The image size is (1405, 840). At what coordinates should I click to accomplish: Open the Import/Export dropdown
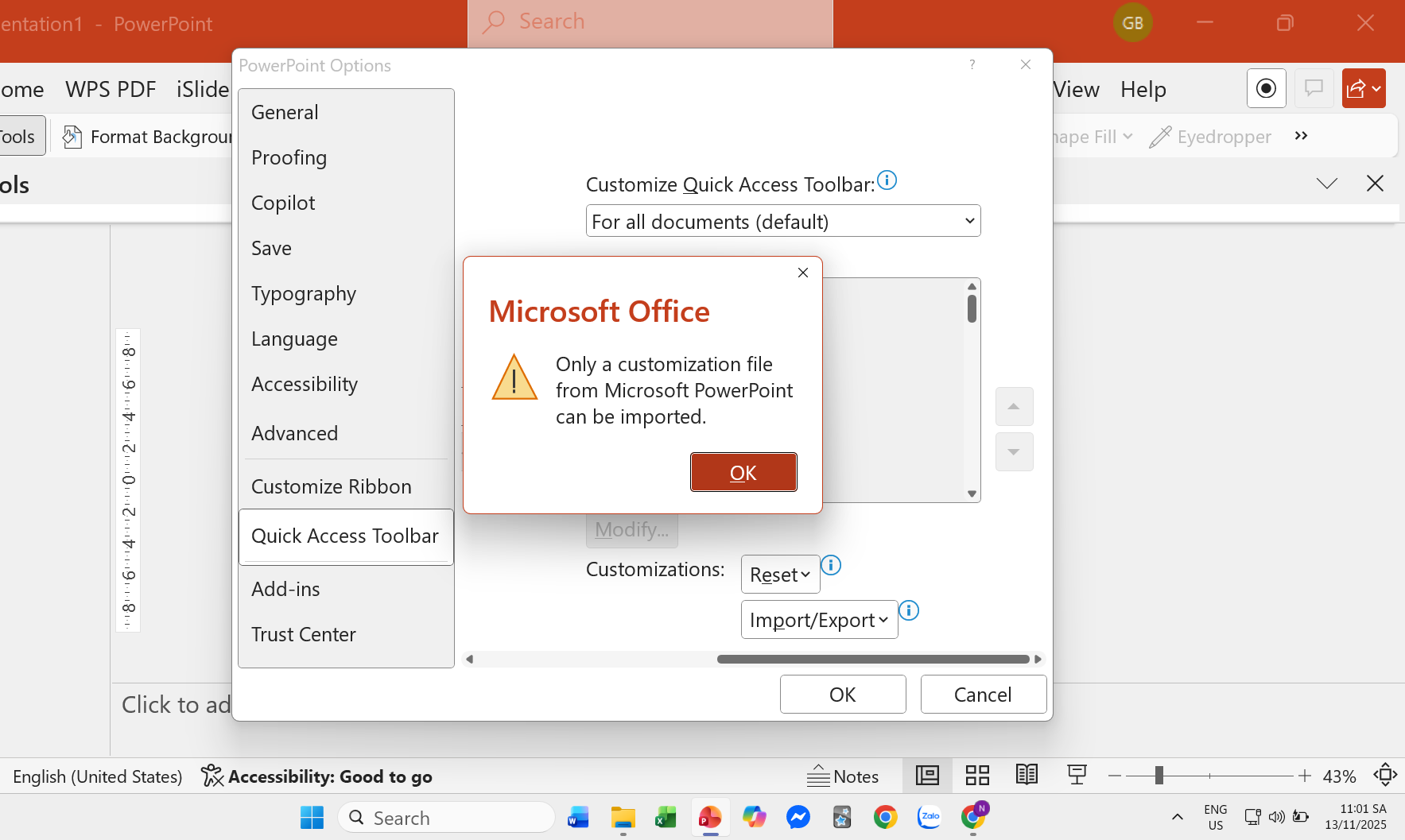click(x=819, y=620)
